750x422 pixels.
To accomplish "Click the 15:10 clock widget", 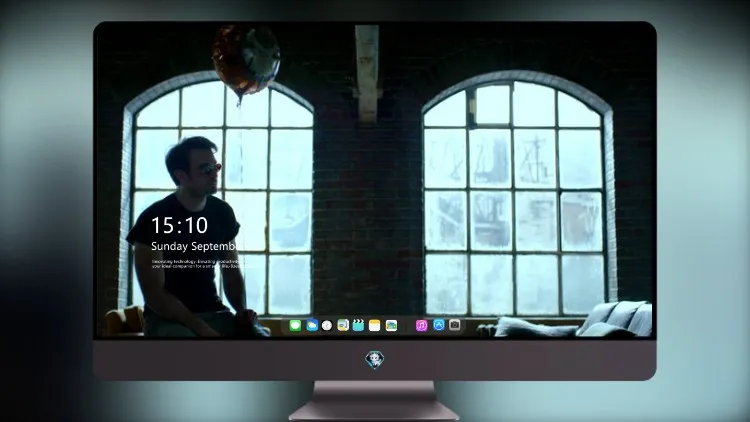I will coord(179,225).
